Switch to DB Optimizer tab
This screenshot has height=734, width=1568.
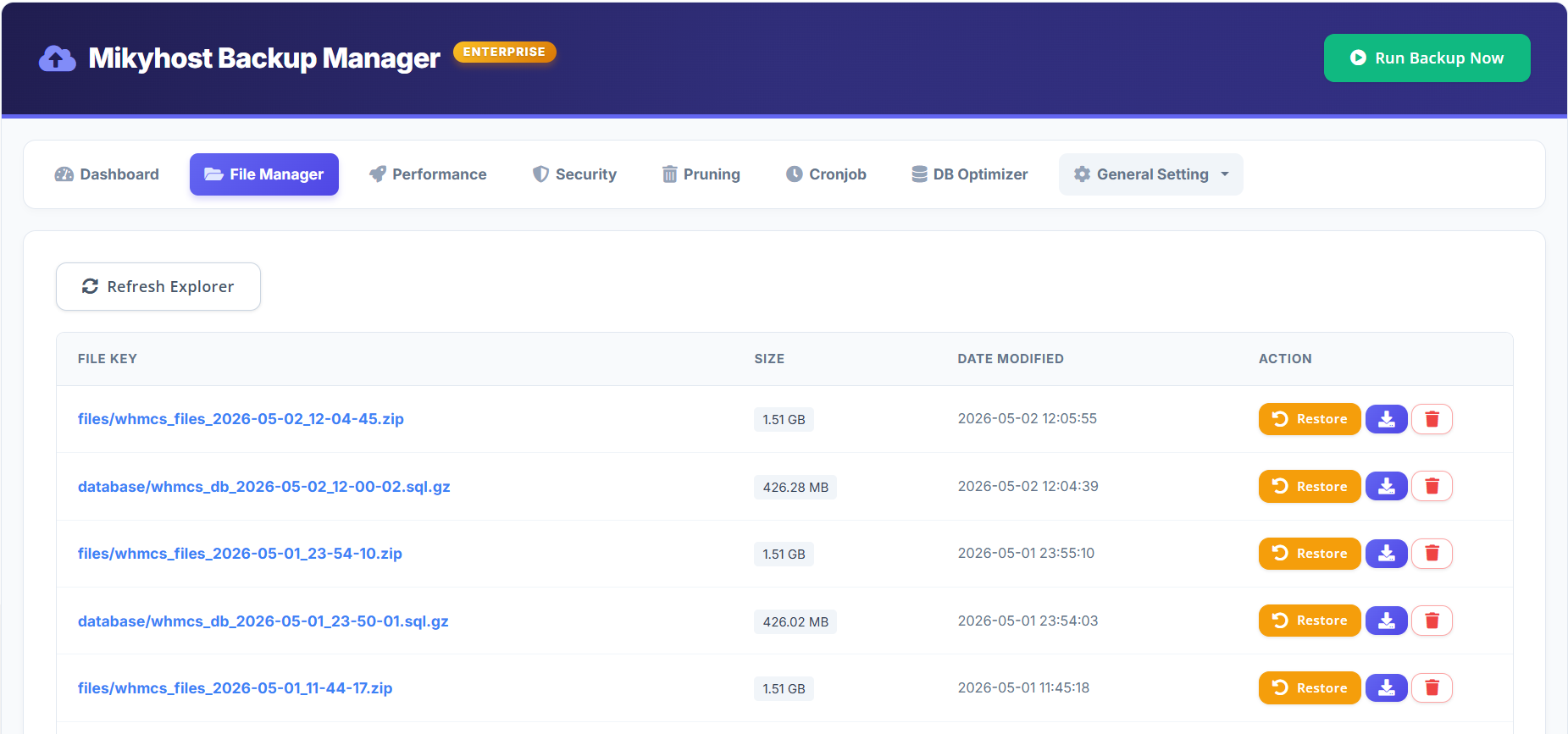[970, 174]
